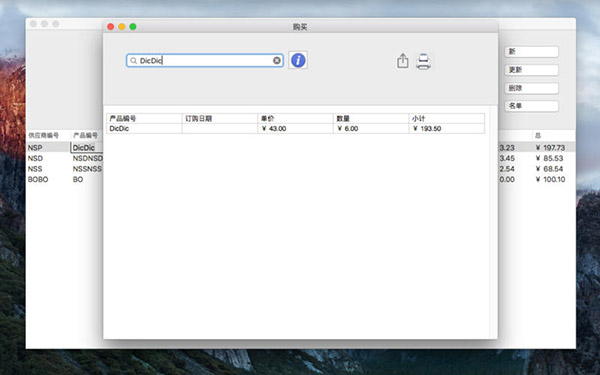Click the ¥ 68.54 total in back window
Viewport: 600px width, 375px height.
(x=550, y=169)
